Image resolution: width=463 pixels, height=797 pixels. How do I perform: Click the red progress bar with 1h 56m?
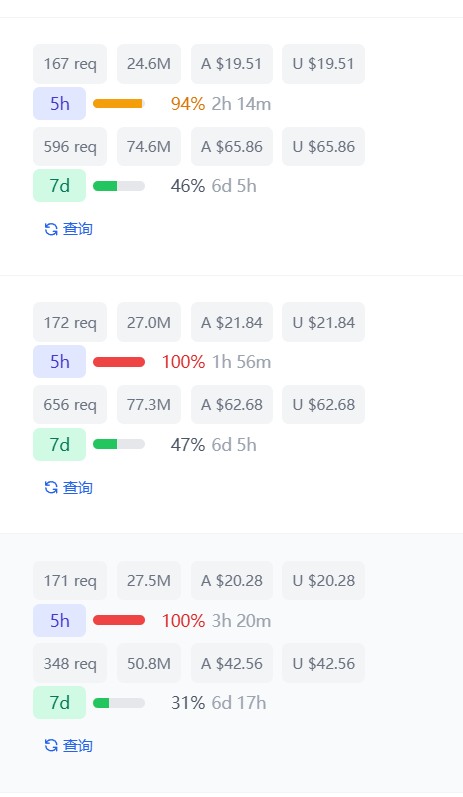coord(119,362)
